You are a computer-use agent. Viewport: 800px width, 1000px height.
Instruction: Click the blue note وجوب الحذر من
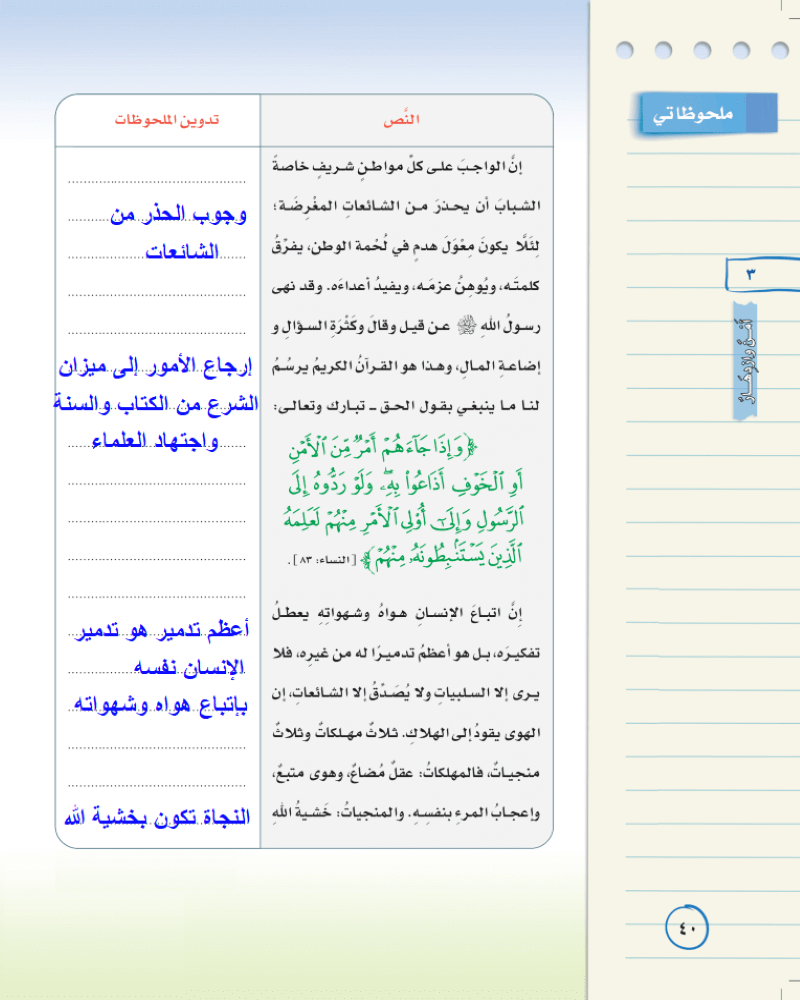tap(178, 214)
